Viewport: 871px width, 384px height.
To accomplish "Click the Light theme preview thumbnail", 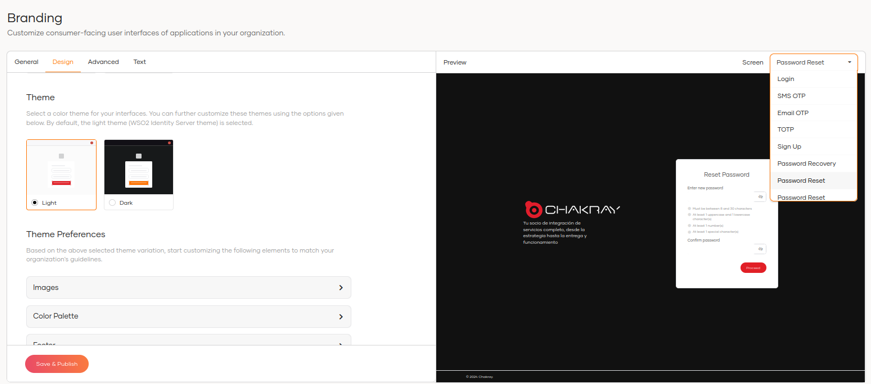I will (61, 167).
